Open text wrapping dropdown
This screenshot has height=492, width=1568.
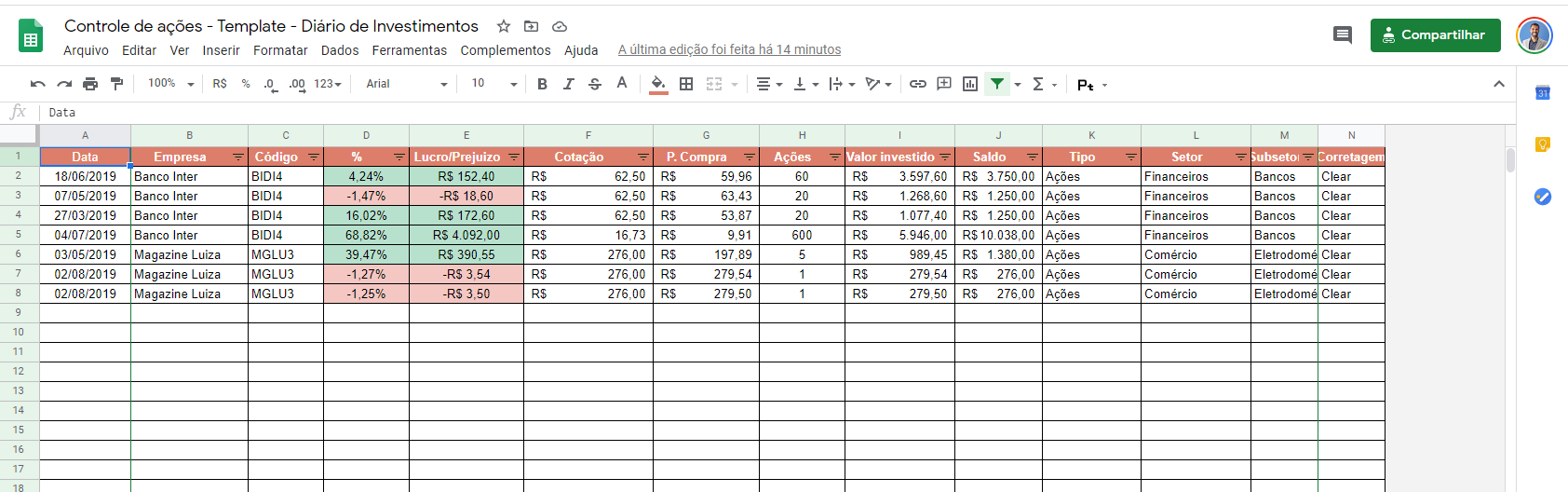tap(842, 84)
